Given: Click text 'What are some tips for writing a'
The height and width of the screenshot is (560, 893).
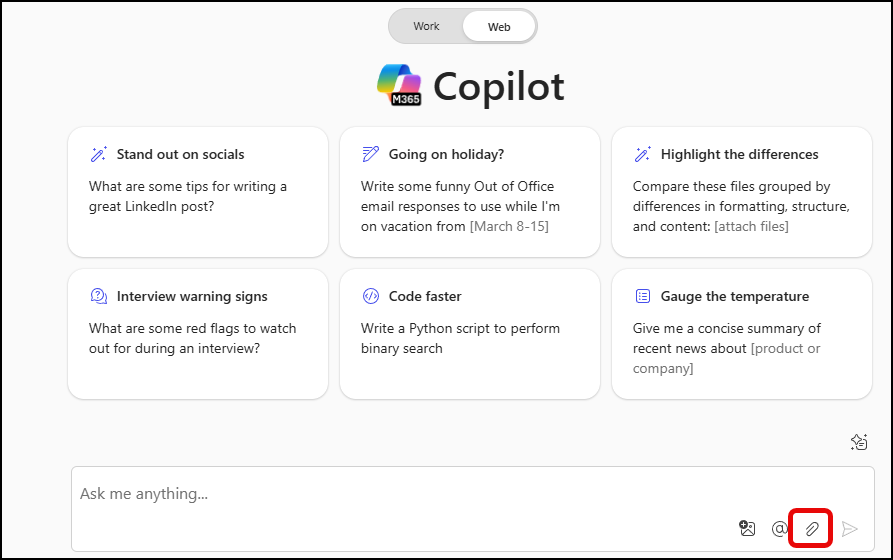Looking at the screenshot, I should 187,186.
